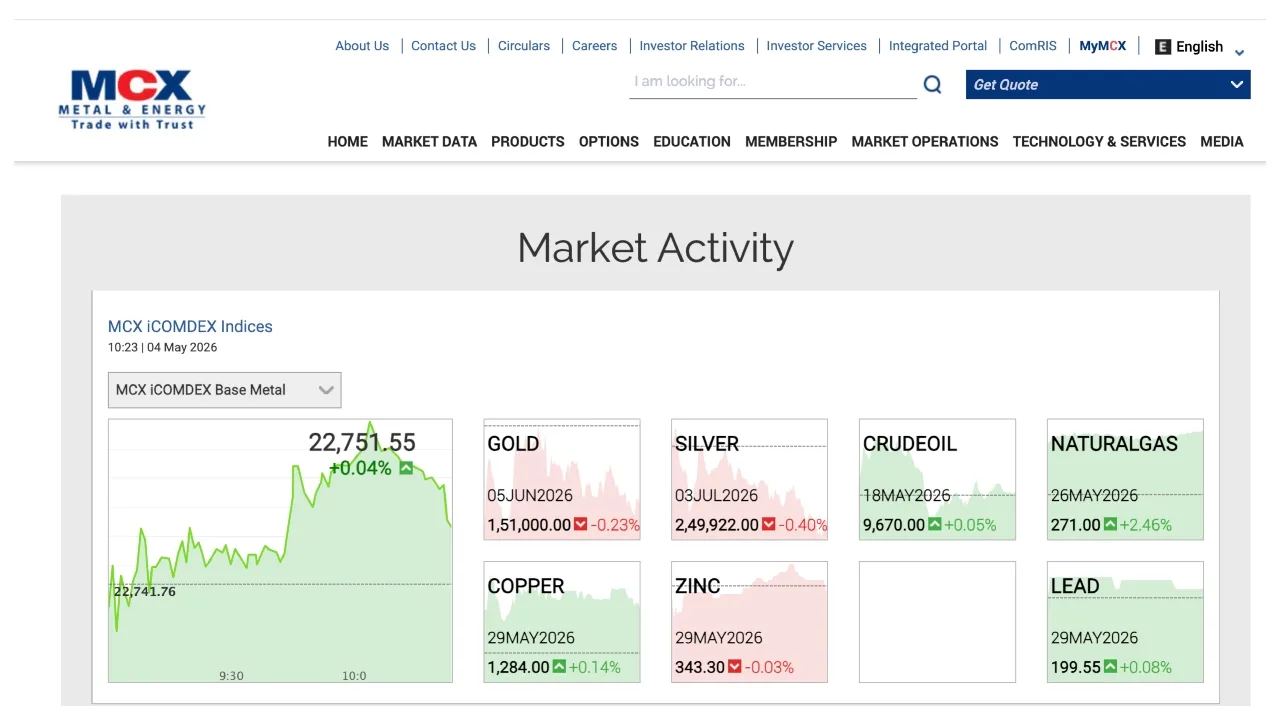Viewport: 1280px width, 720px height.
Task: Follow the Investor Relations link
Action: (692, 46)
